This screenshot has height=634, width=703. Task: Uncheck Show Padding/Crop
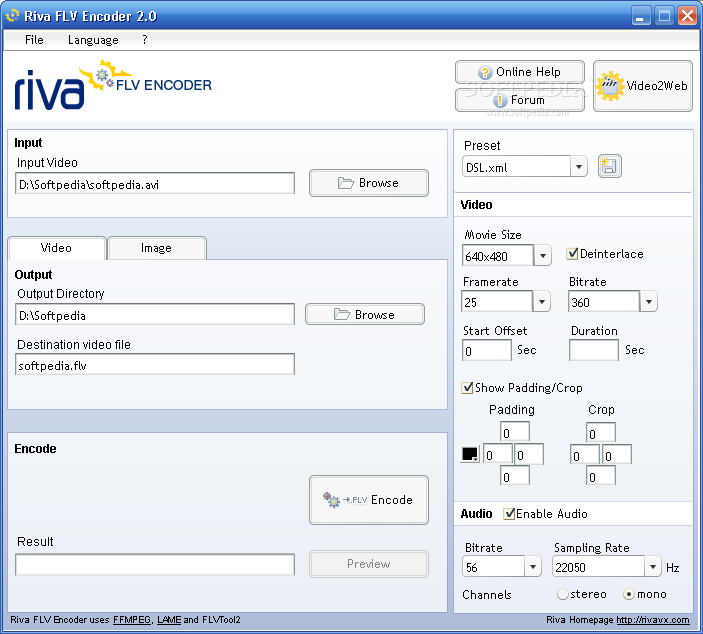(467, 387)
